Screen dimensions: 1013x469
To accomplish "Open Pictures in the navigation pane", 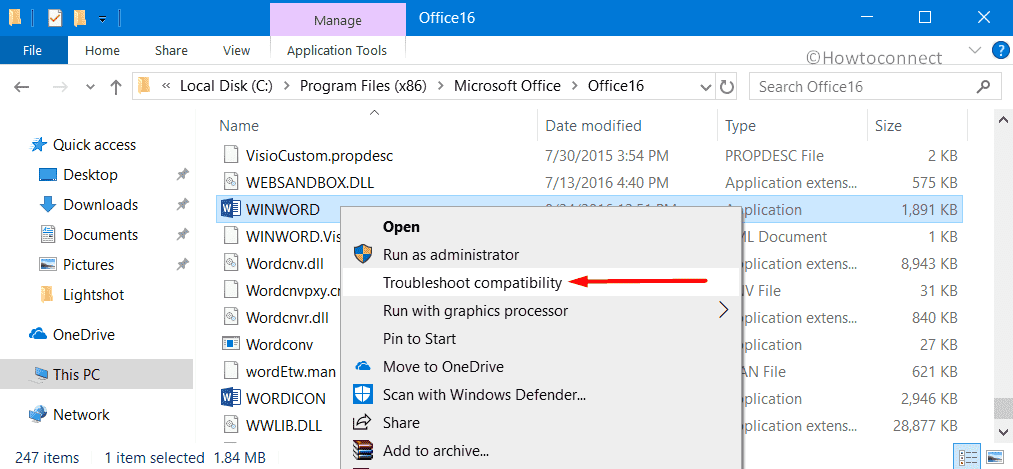I will click(88, 264).
